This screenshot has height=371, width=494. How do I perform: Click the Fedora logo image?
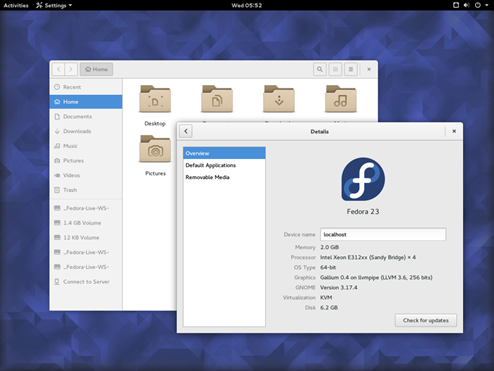point(363,179)
